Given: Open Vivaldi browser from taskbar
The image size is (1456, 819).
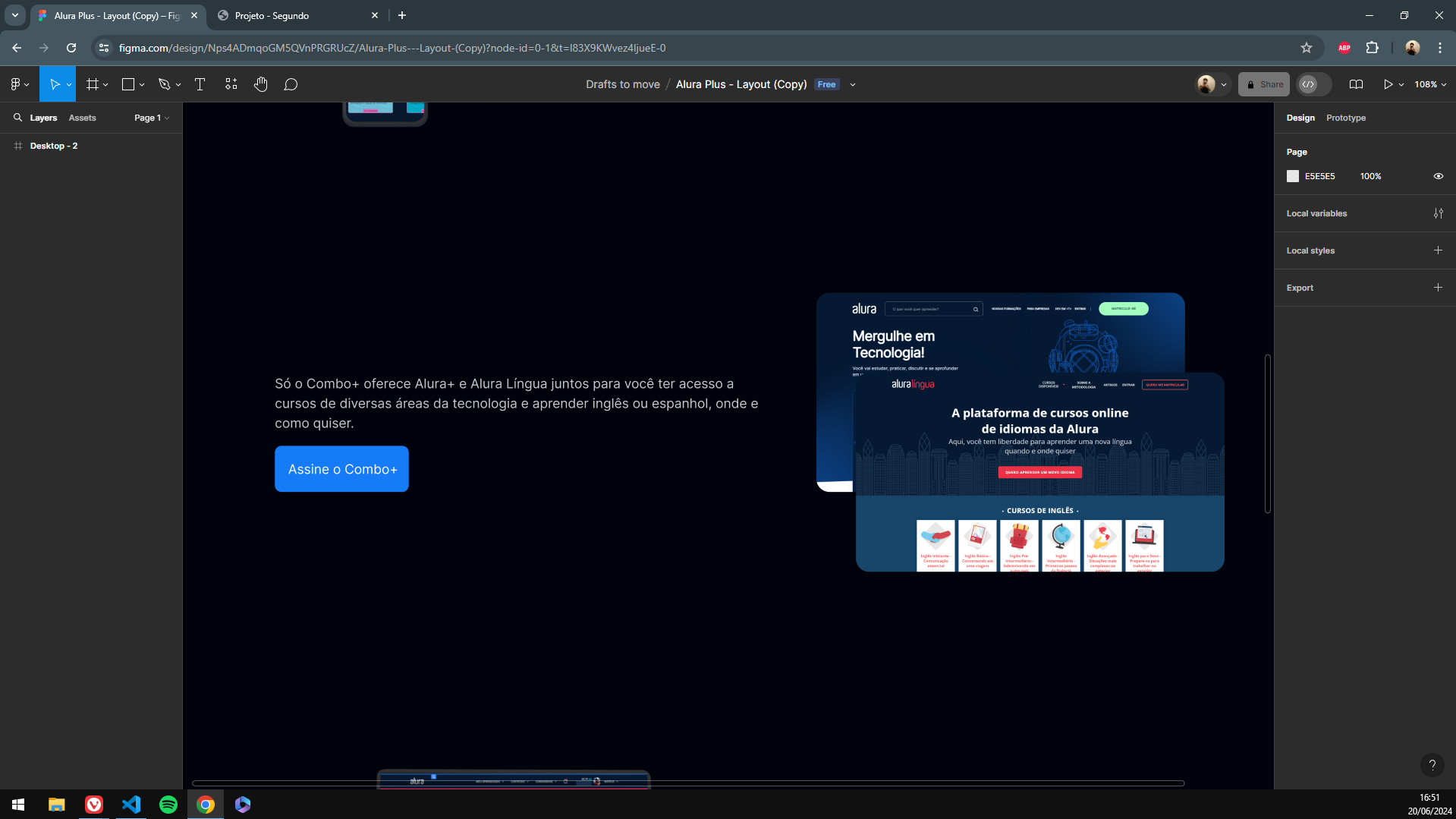Looking at the screenshot, I should click(94, 805).
